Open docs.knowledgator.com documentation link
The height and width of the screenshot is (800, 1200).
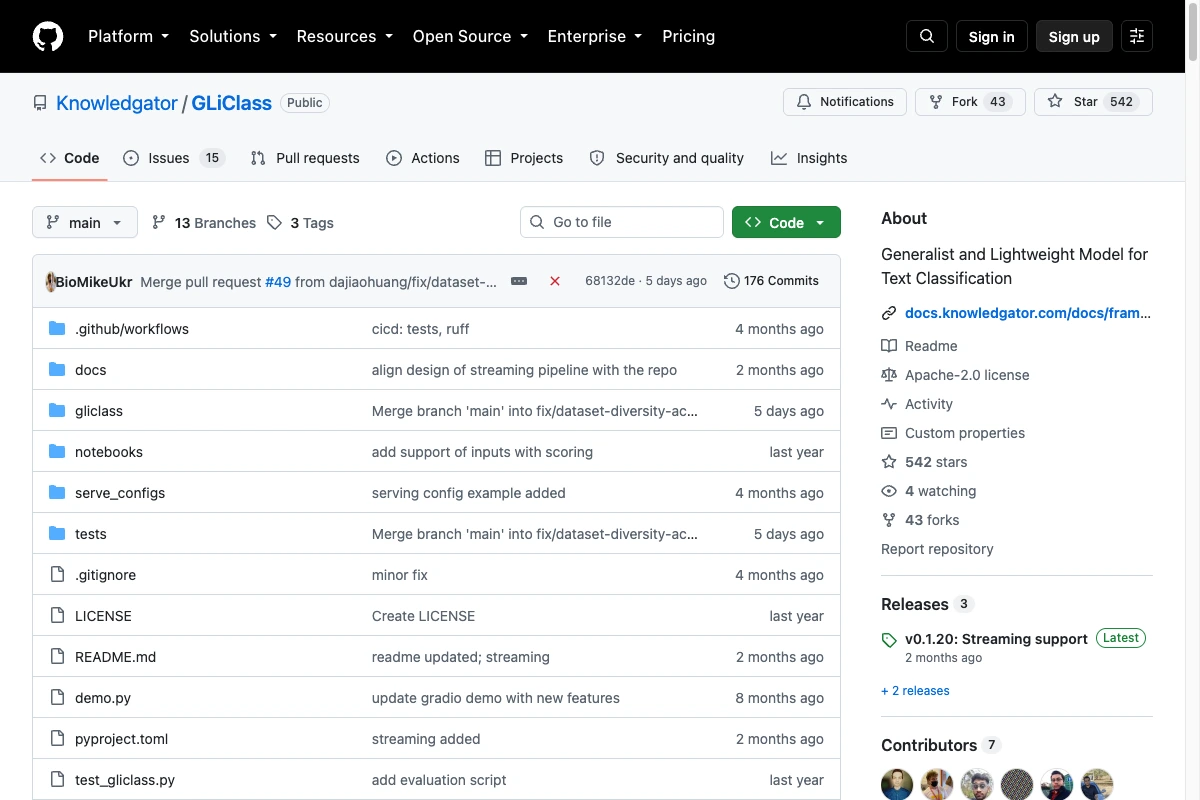coord(1028,313)
